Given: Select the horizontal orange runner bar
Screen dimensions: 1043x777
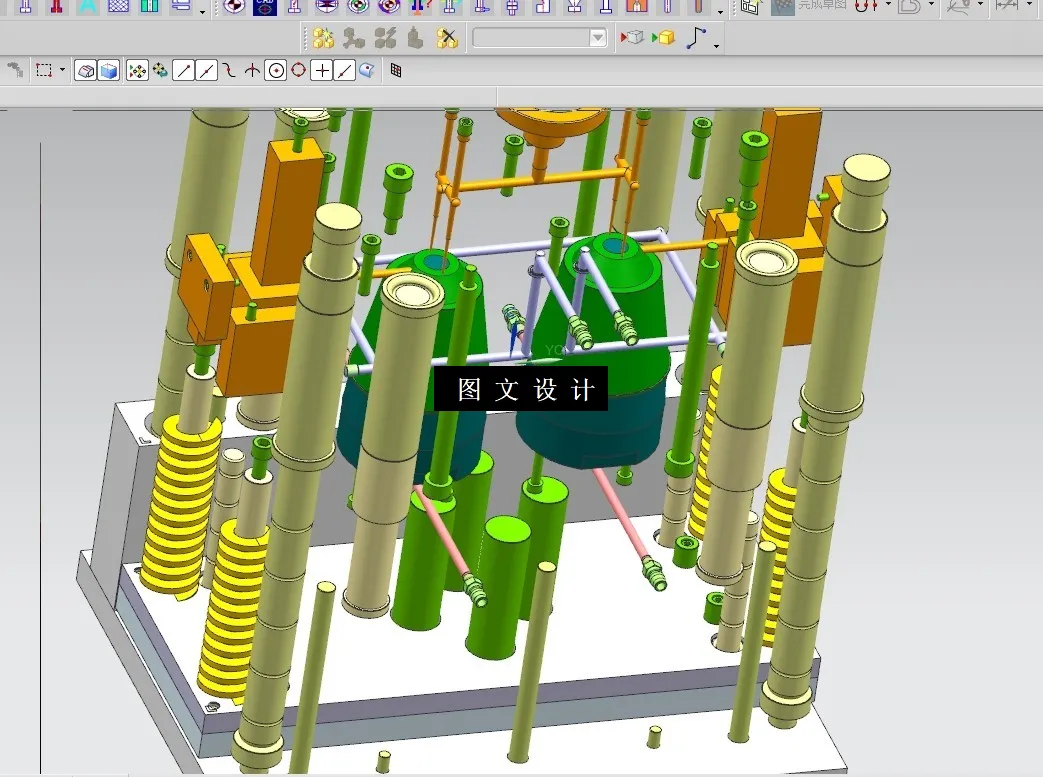Looking at the screenshot, I should tap(539, 179).
